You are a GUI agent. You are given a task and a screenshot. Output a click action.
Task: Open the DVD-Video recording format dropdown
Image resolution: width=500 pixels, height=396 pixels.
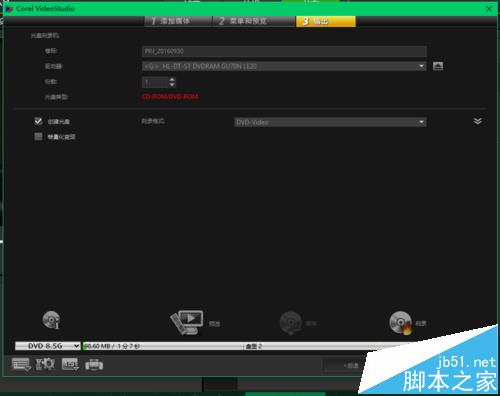(x=330, y=122)
